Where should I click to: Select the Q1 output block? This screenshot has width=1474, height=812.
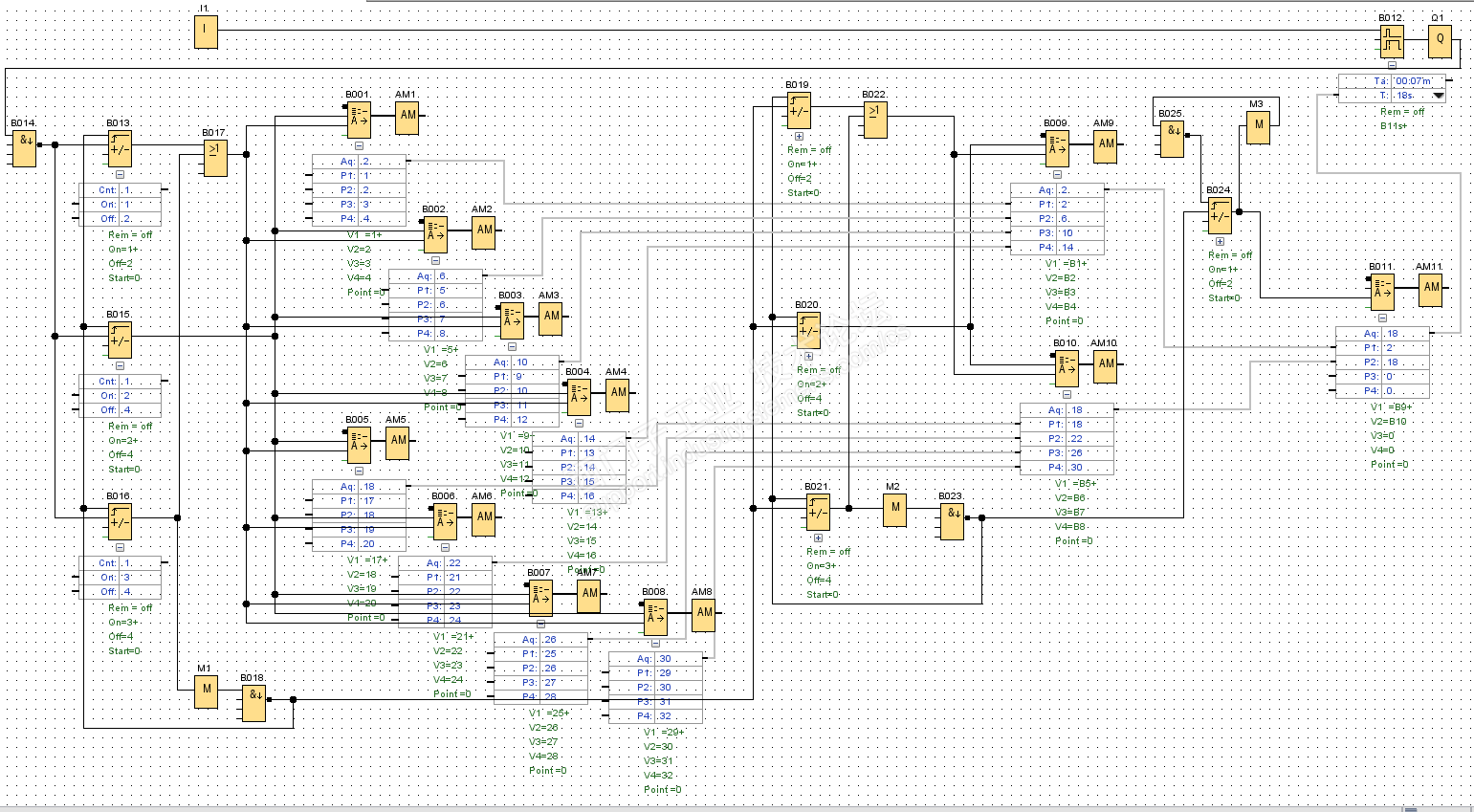[x=1440, y=41]
